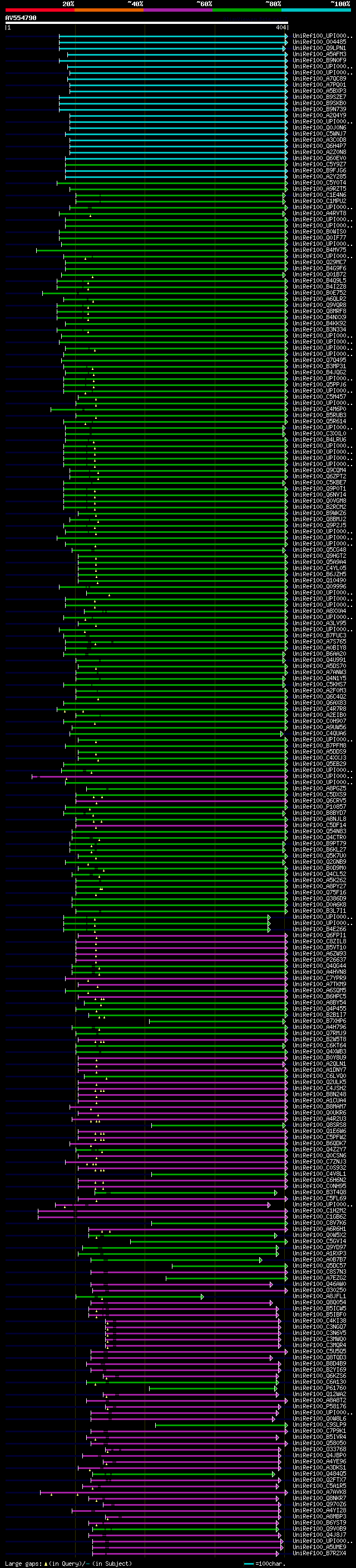The image size is (356, 1568).
Task: Select the UniRef100_B9N739 label
Action: (x=319, y=109)
